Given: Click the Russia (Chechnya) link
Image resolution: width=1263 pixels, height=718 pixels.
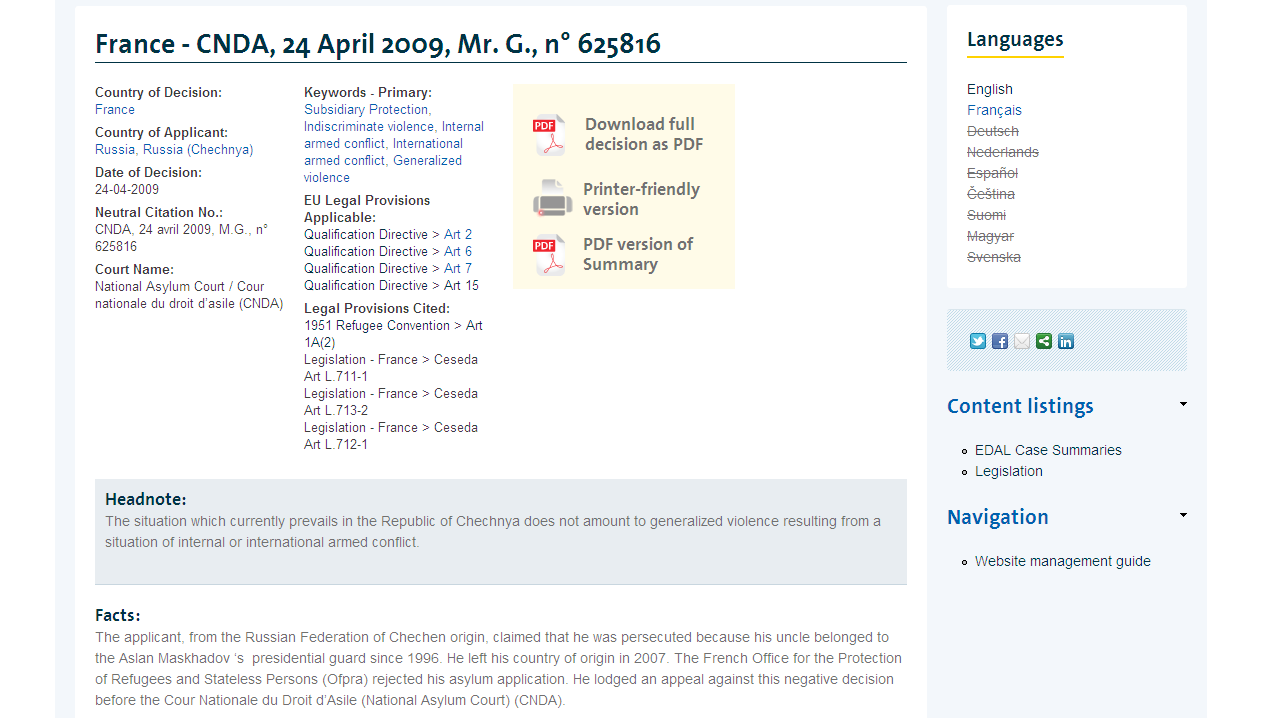Looking at the screenshot, I should point(198,149).
